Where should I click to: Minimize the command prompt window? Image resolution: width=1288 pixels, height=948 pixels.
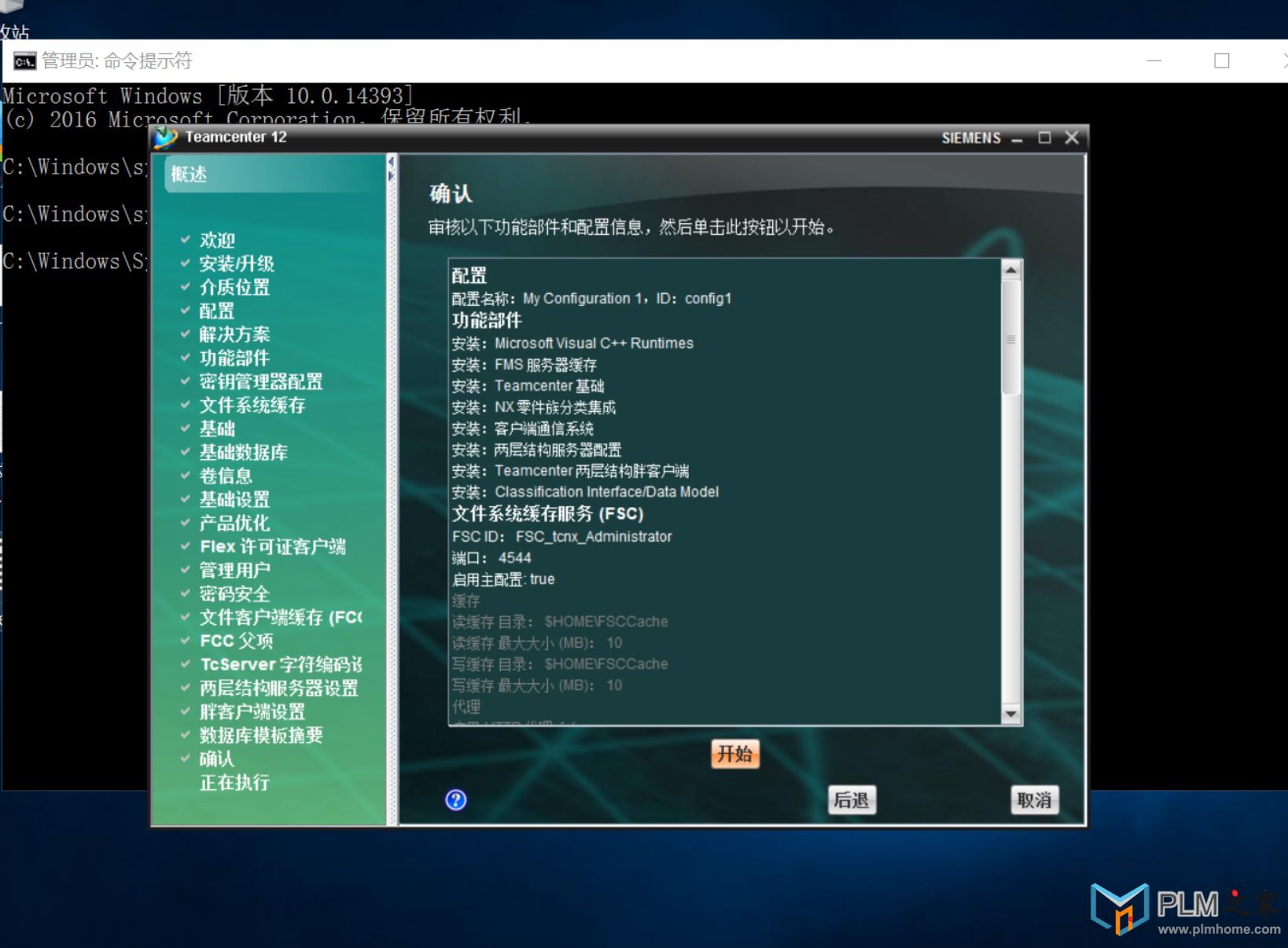coord(1154,61)
